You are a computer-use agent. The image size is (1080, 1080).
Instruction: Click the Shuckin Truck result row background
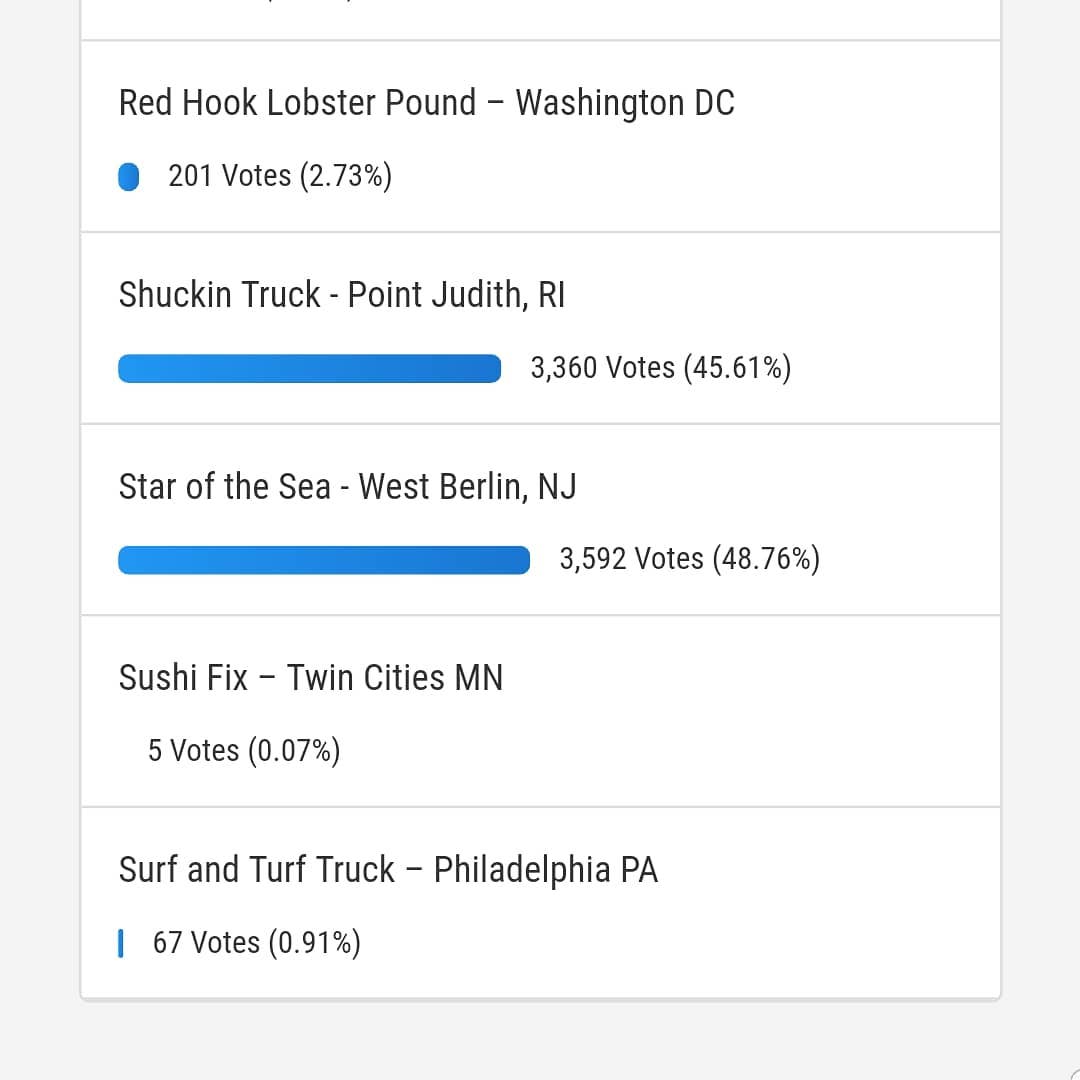(541, 329)
